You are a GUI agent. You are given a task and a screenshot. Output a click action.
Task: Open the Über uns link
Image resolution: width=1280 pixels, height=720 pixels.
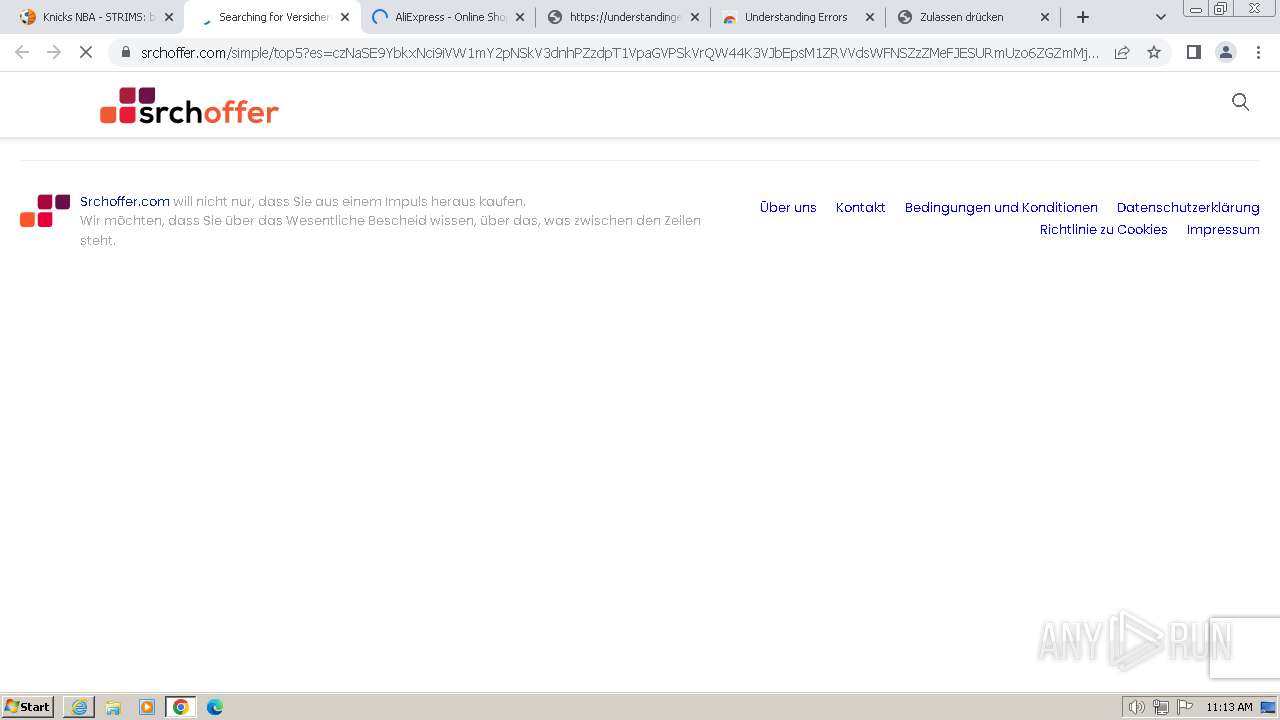point(788,208)
